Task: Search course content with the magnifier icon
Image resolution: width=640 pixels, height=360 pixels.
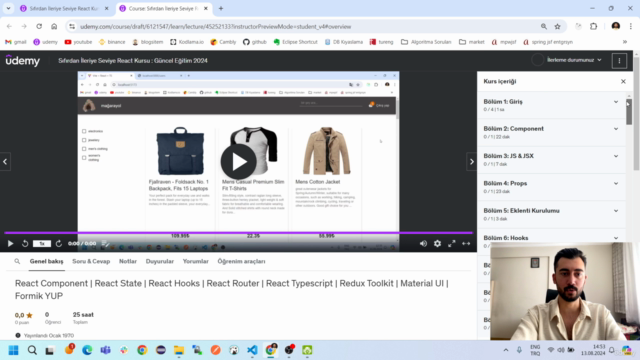Action: click(17, 261)
